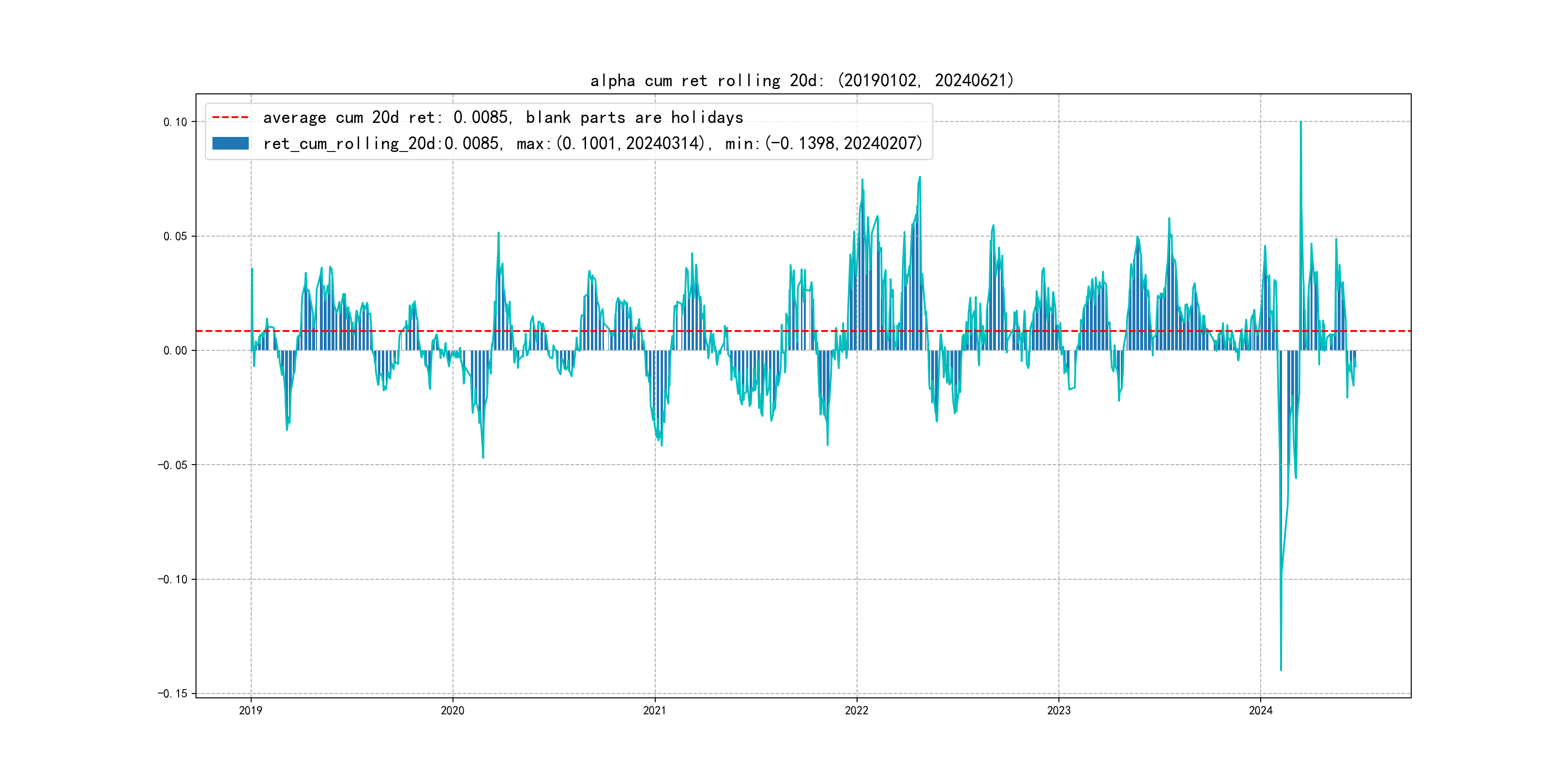Viewport: 1568px width, 784px height.
Task: Click the 2019 x-axis tick label
Action: click(x=251, y=710)
